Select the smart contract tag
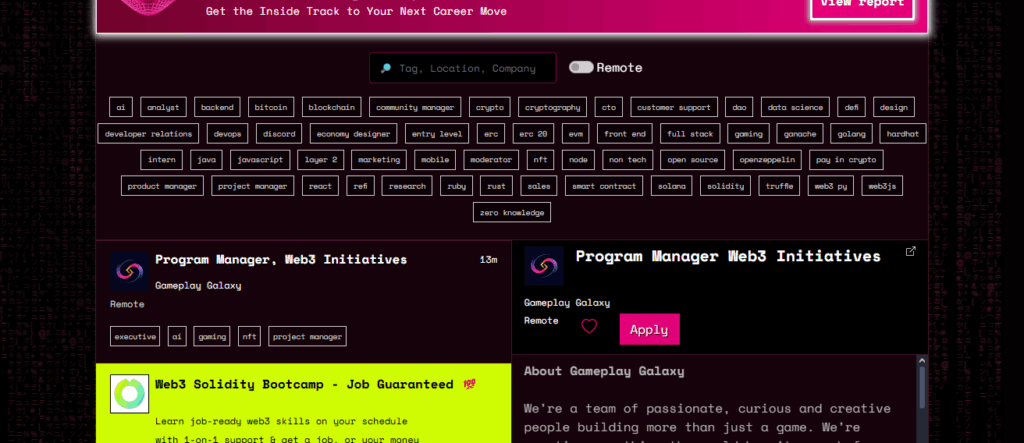1024x443 pixels. 603,186
